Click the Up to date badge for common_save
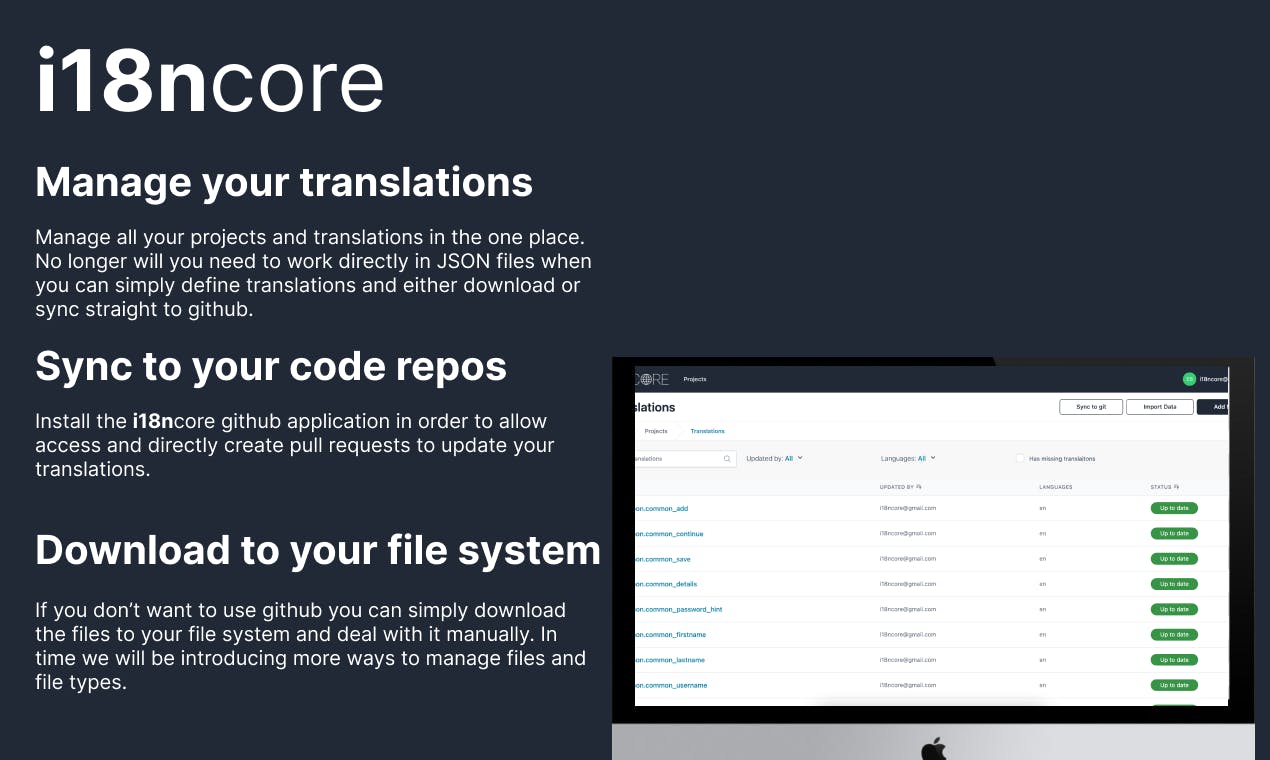 point(1174,559)
